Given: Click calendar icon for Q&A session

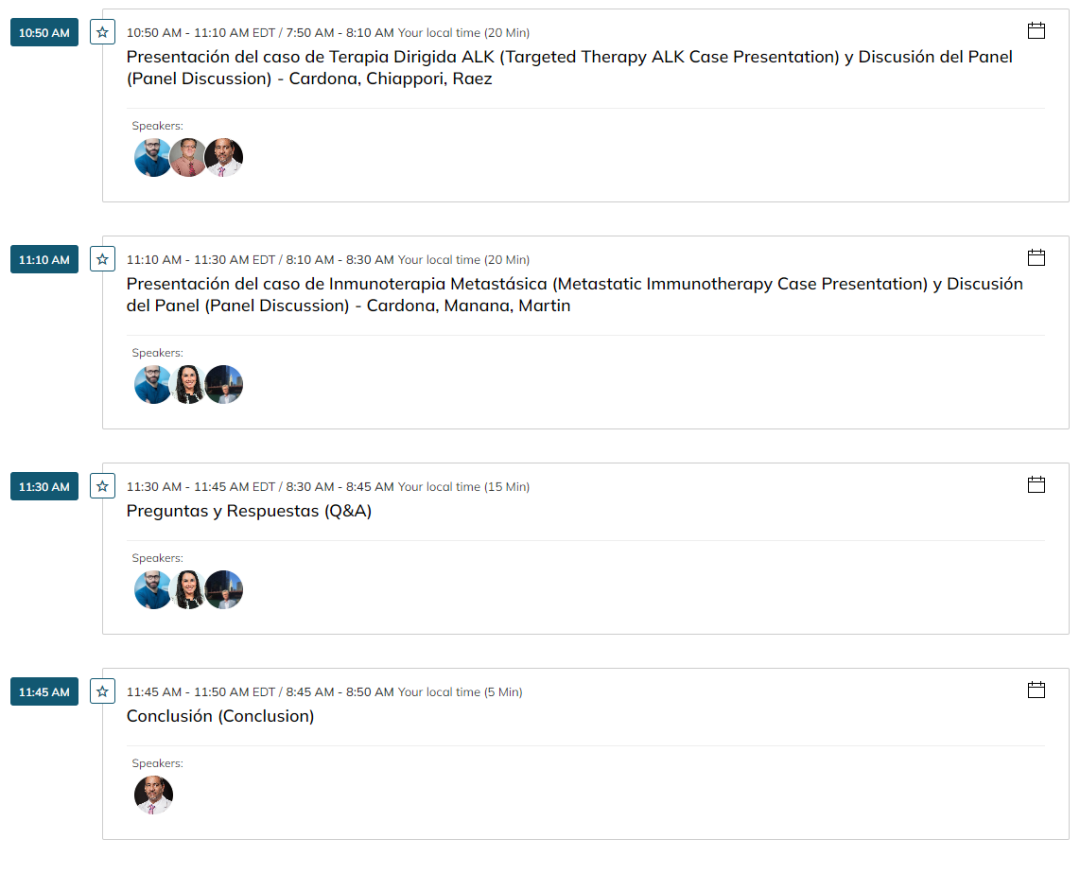Looking at the screenshot, I should pos(1036,485).
